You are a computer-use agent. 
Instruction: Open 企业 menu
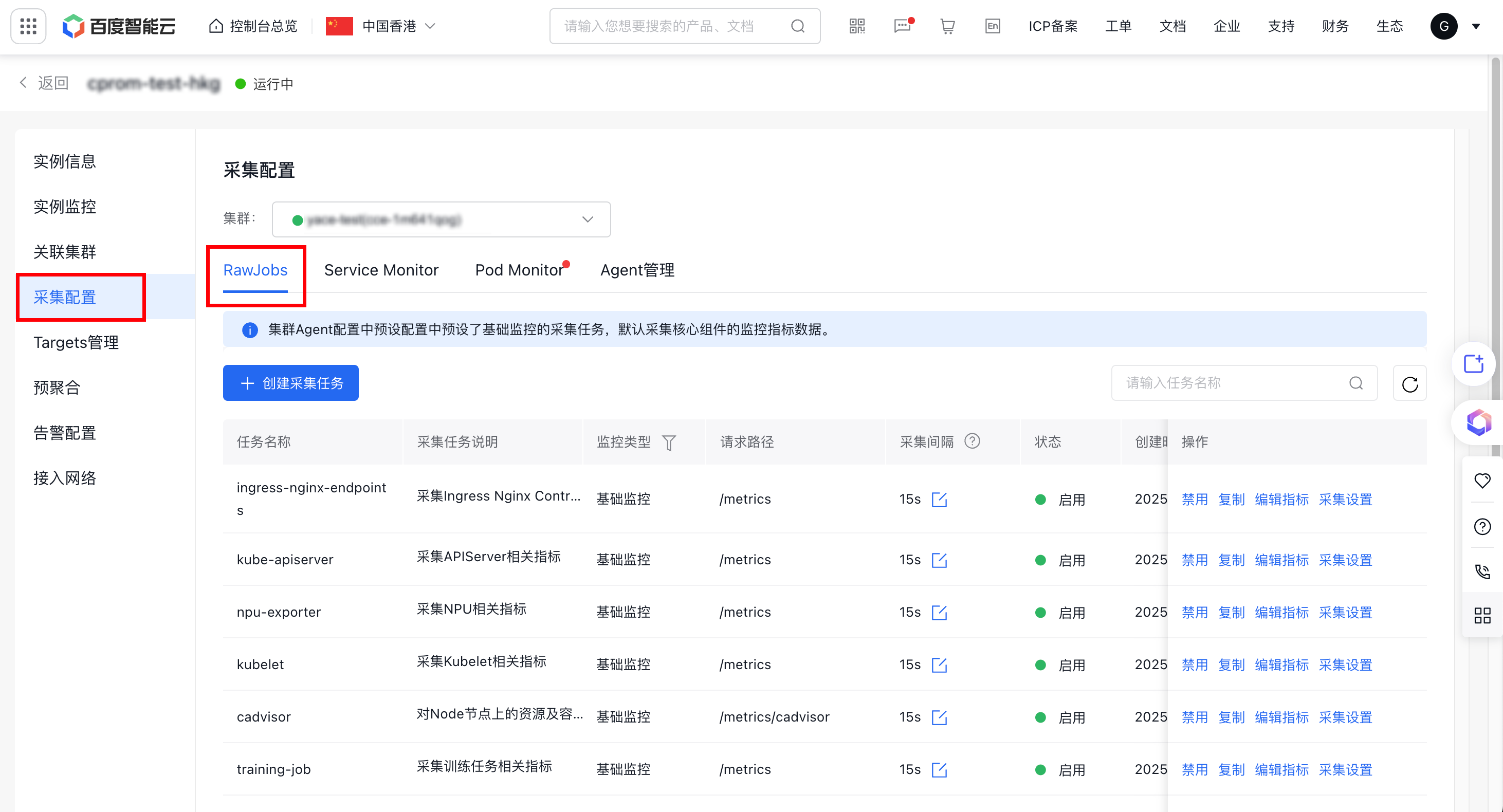(1226, 26)
